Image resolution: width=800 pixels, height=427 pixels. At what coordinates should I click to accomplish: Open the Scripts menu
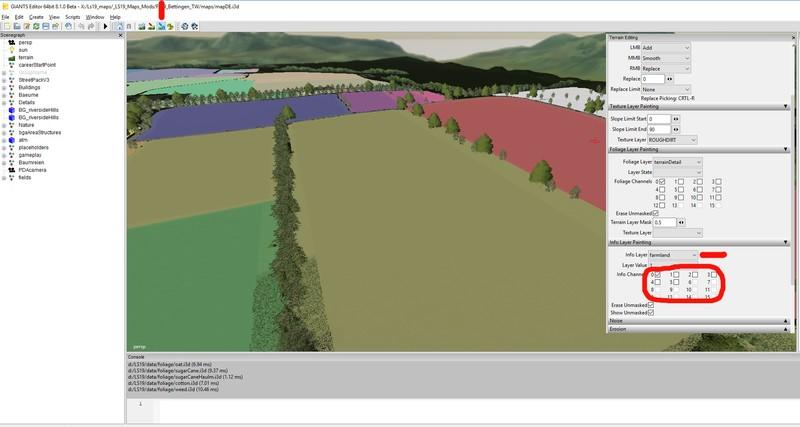pyautogui.click(x=74, y=17)
